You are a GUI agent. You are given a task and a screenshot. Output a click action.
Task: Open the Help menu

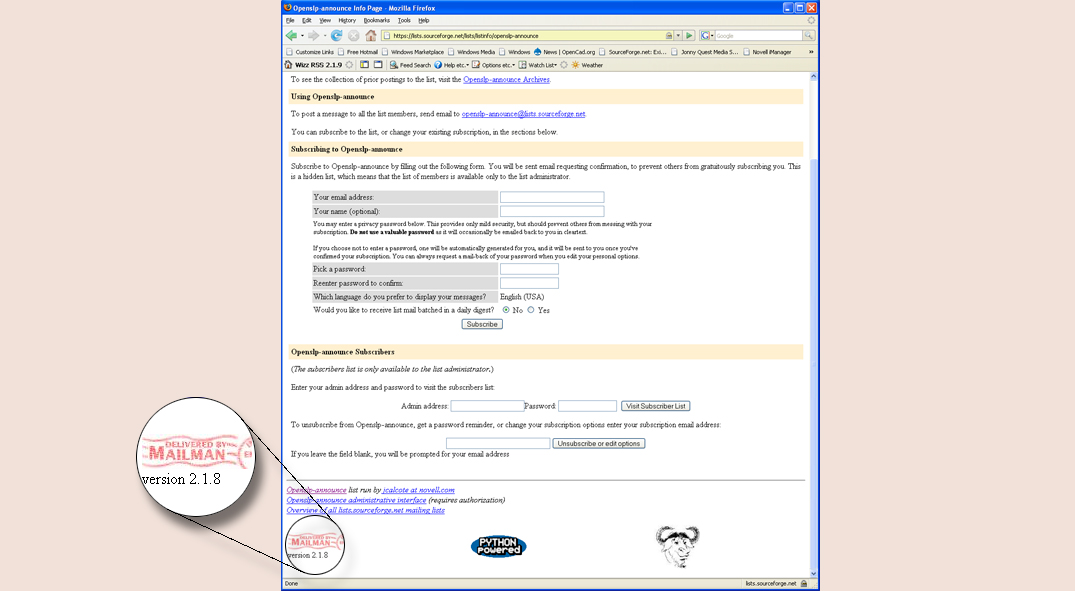coord(424,21)
